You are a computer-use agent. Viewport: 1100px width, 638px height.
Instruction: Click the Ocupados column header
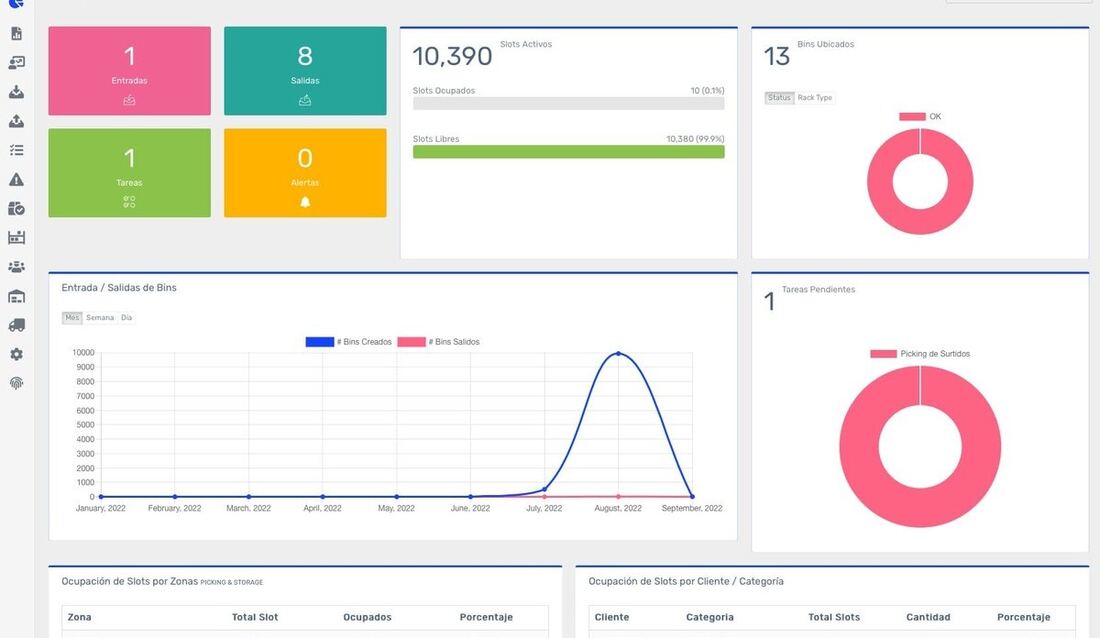tap(367, 617)
